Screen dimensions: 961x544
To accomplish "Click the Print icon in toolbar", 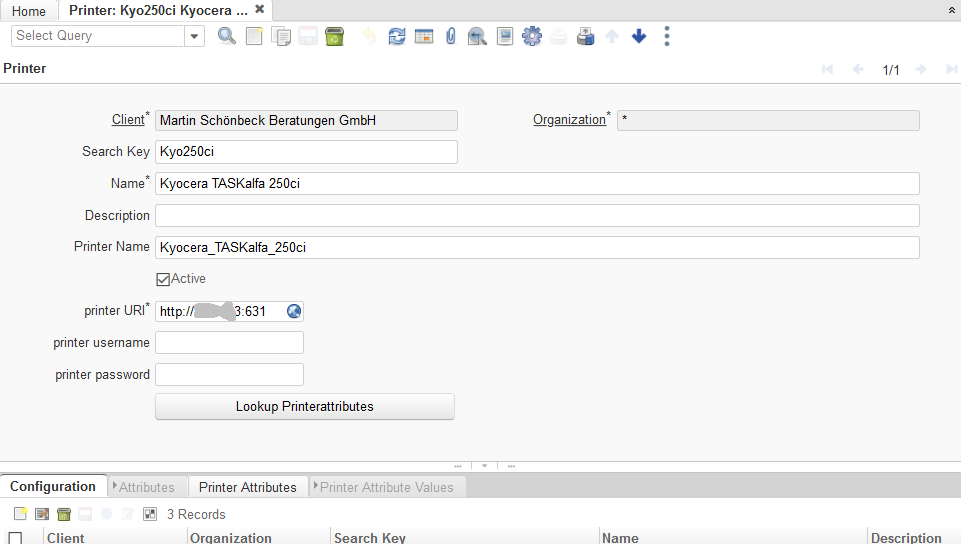I will (x=586, y=36).
